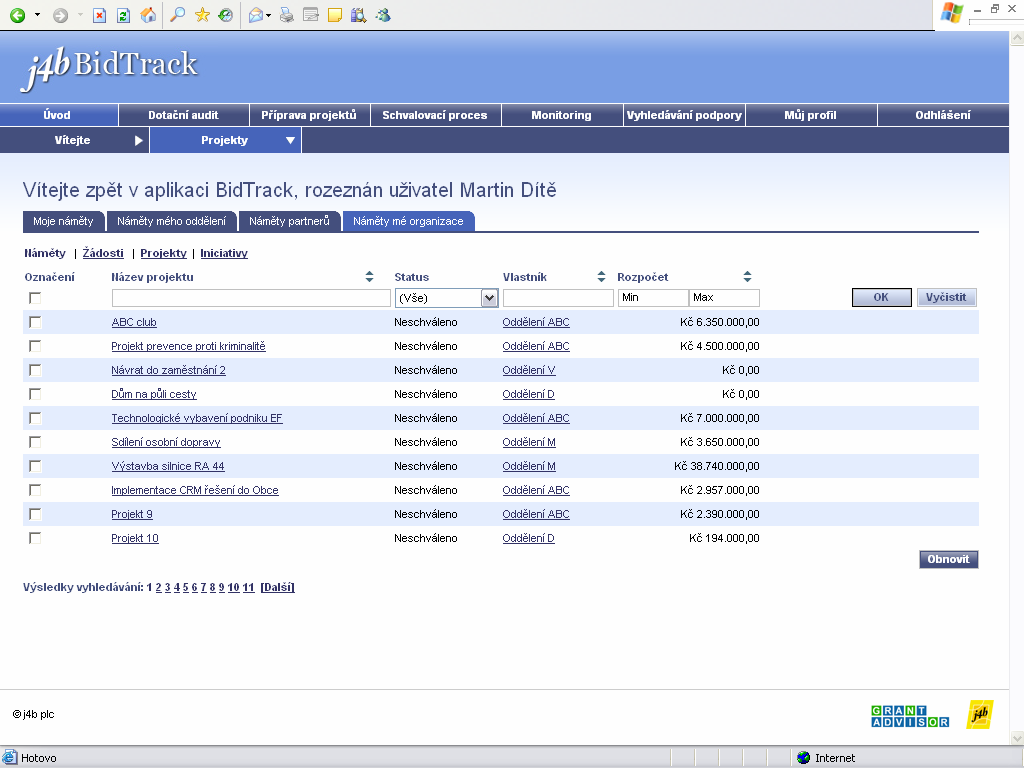1024x768 pixels.
Task: Open the Dotační audit menu
Action: click(184, 115)
